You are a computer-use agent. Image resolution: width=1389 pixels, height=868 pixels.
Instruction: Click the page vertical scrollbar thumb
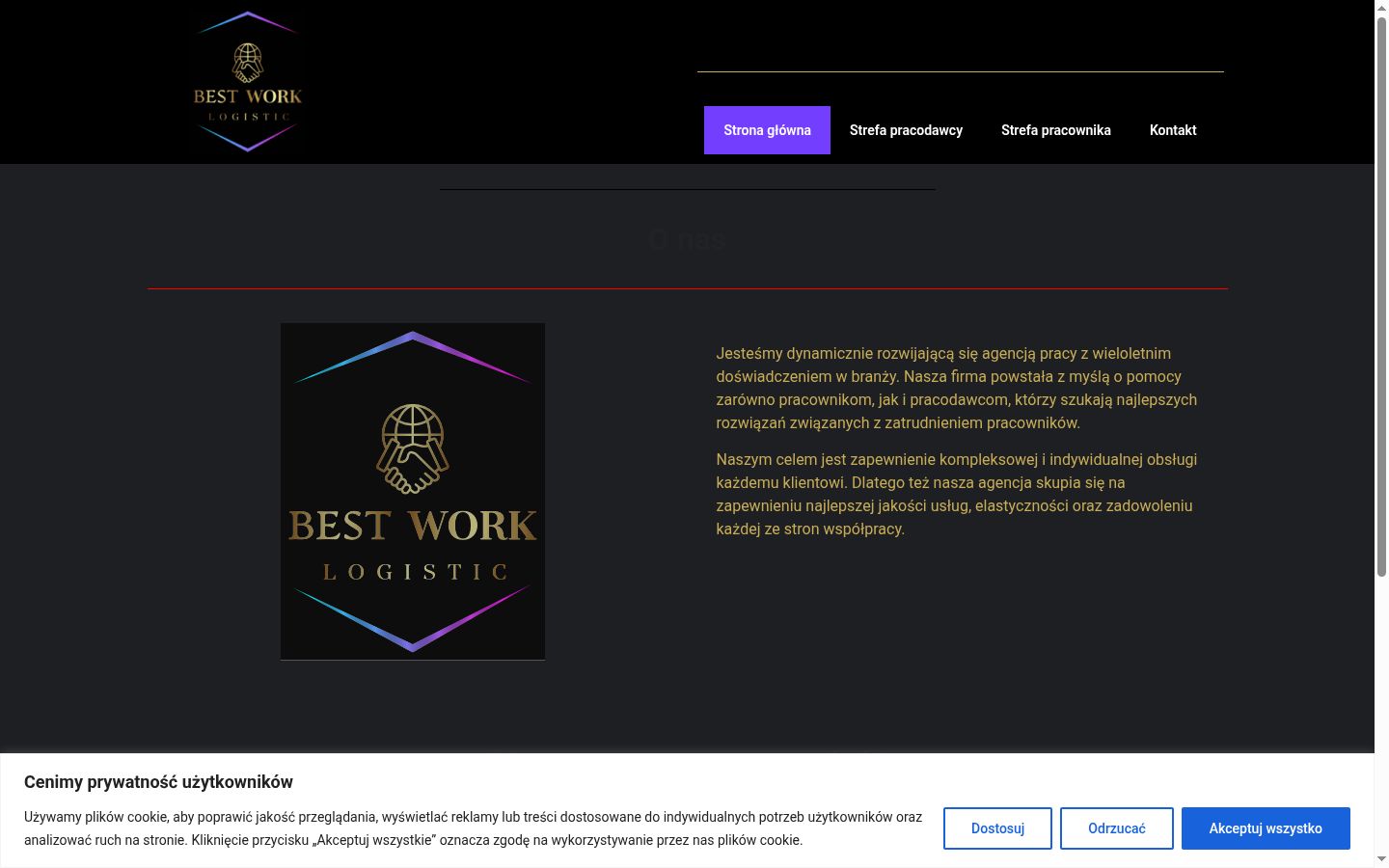pyautogui.click(x=1381, y=297)
